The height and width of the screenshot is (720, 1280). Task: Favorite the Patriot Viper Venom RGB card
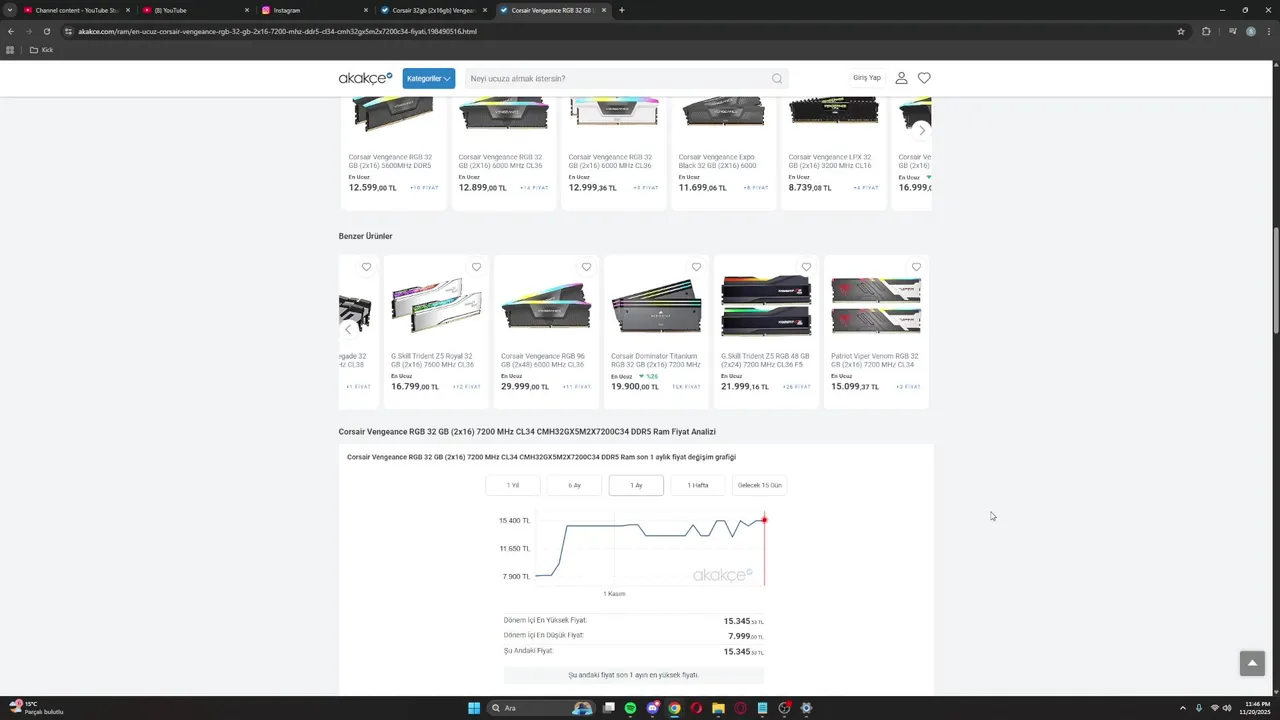916,267
